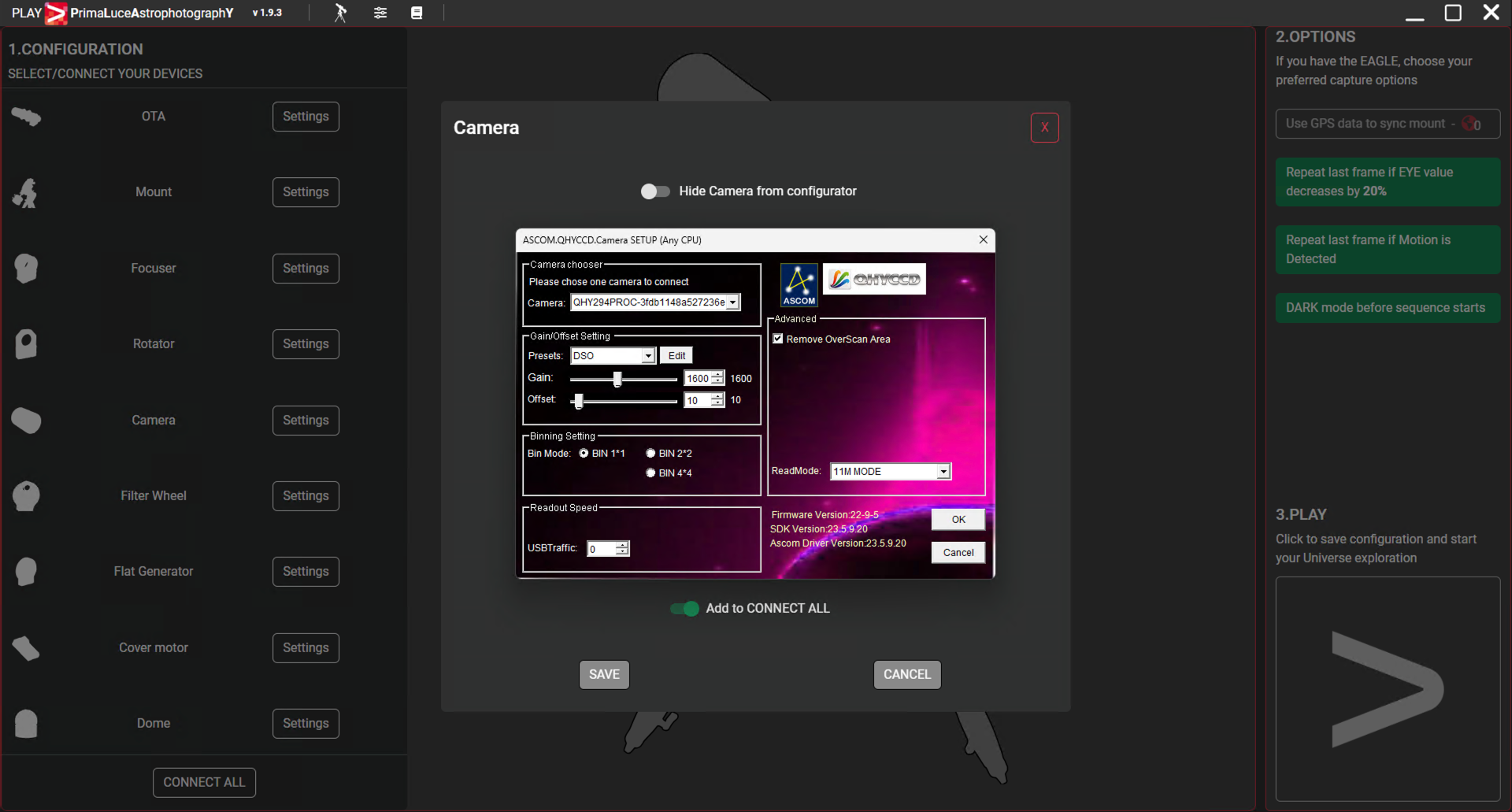Select BIN 1*1 radio button
Viewport: 1512px width, 812px height.
(584, 454)
